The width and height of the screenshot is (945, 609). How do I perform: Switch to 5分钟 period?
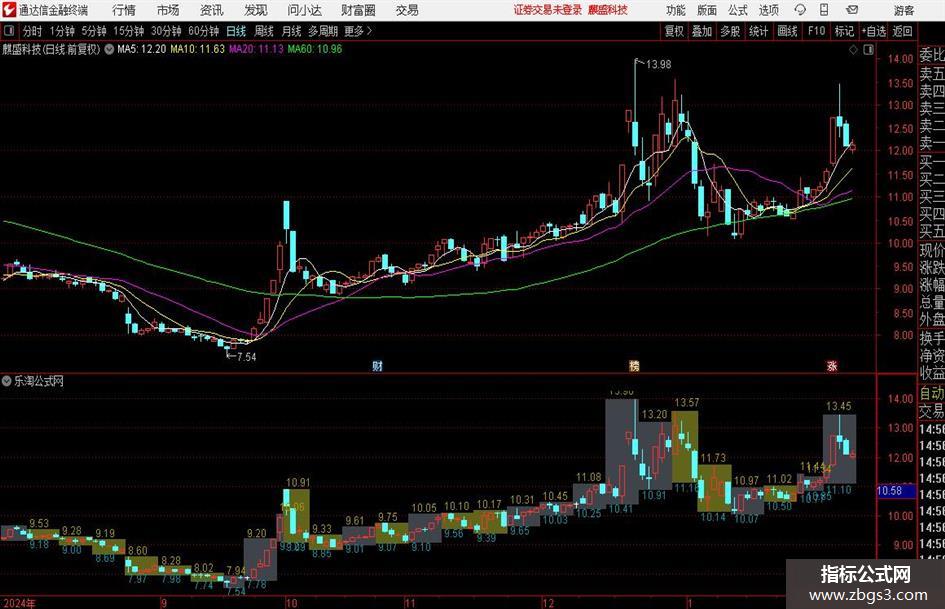[94, 31]
